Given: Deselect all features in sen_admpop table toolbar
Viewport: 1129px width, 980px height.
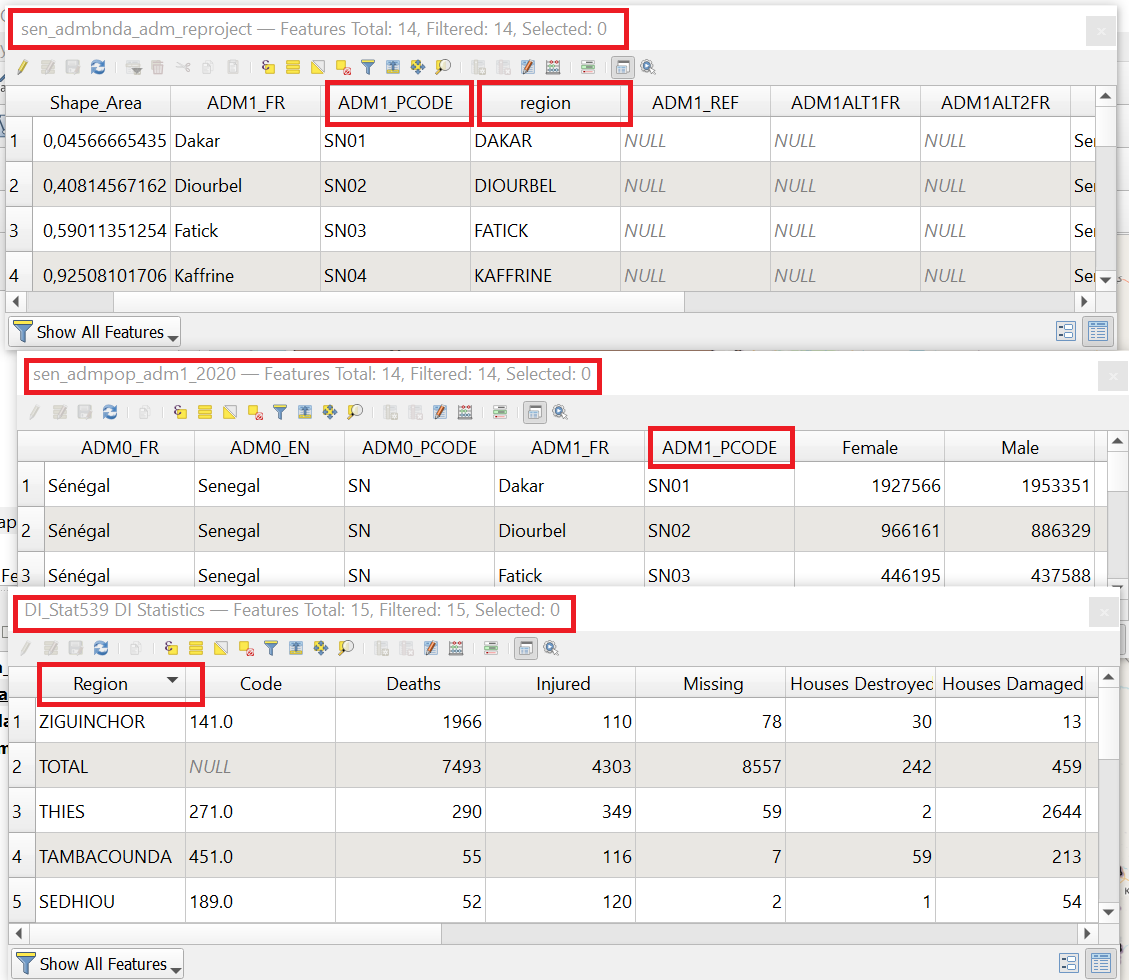Looking at the screenshot, I should click(x=255, y=412).
